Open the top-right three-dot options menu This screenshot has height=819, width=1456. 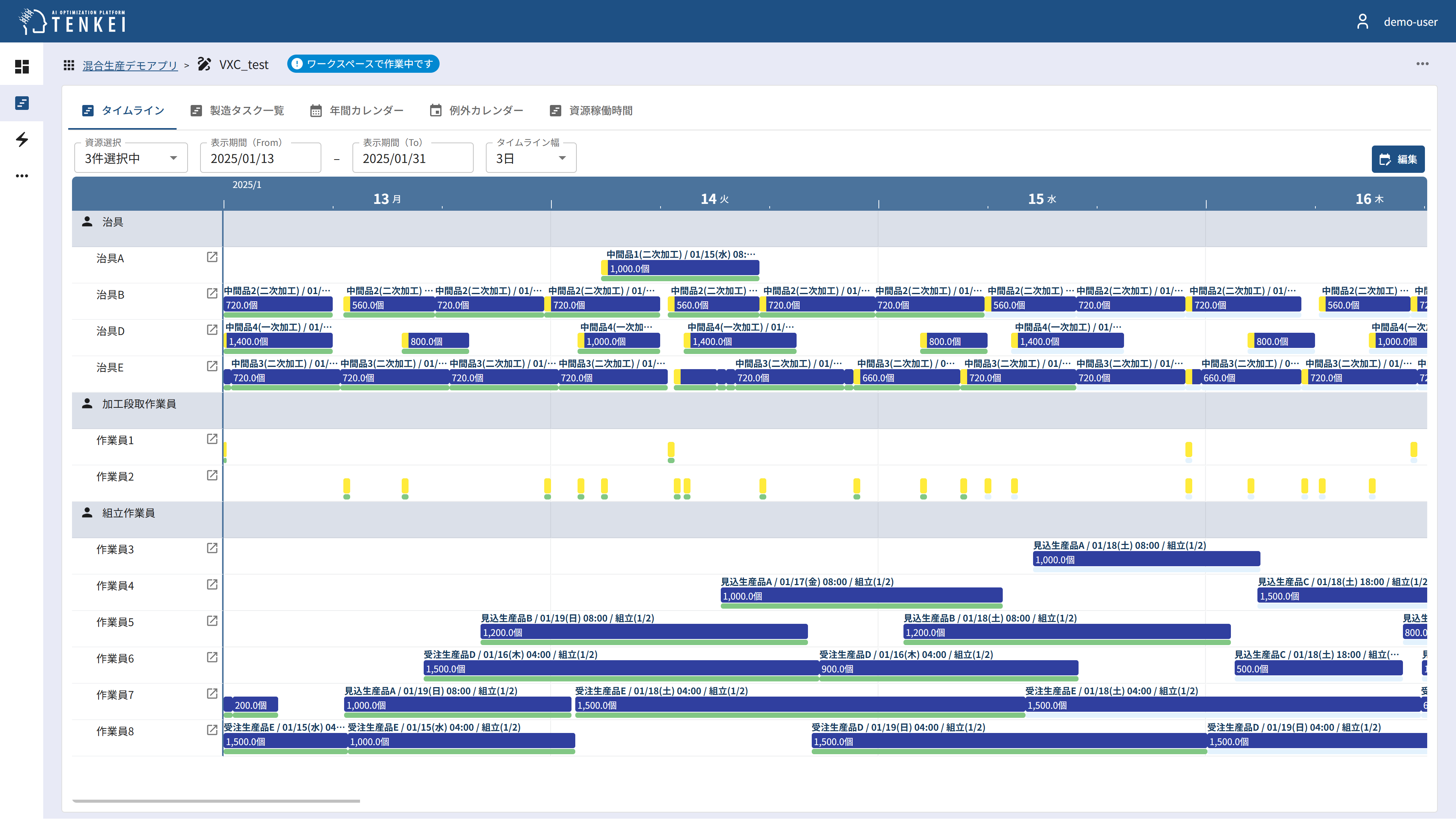1422,64
